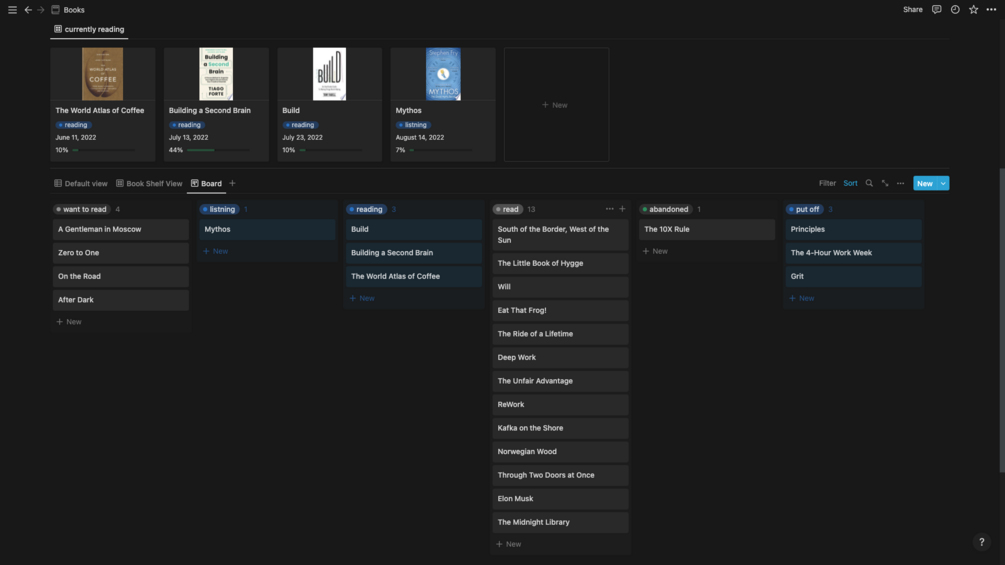Open the sidebar hamburger menu
The height and width of the screenshot is (565, 1005).
[x=12, y=10]
